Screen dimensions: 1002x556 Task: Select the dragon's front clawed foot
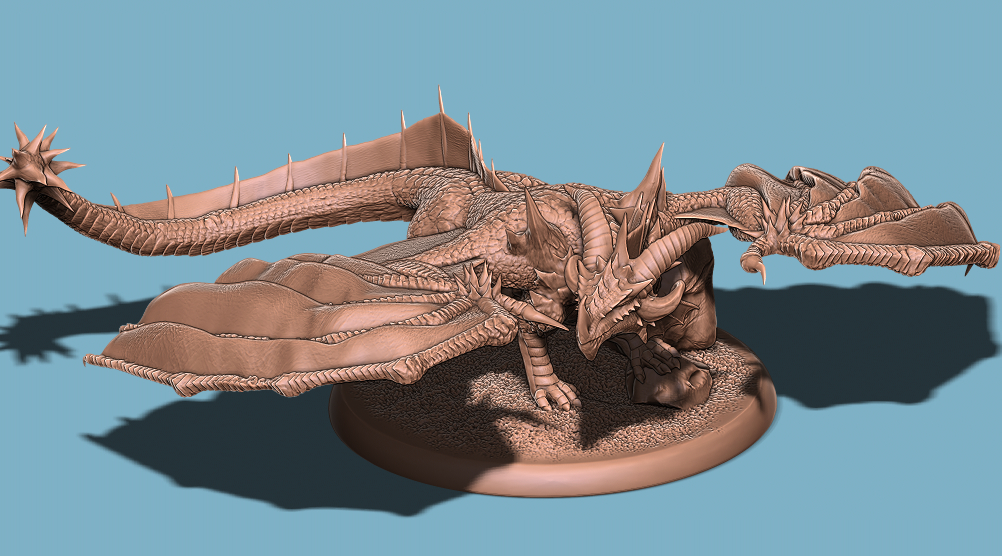(x=553, y=393)
